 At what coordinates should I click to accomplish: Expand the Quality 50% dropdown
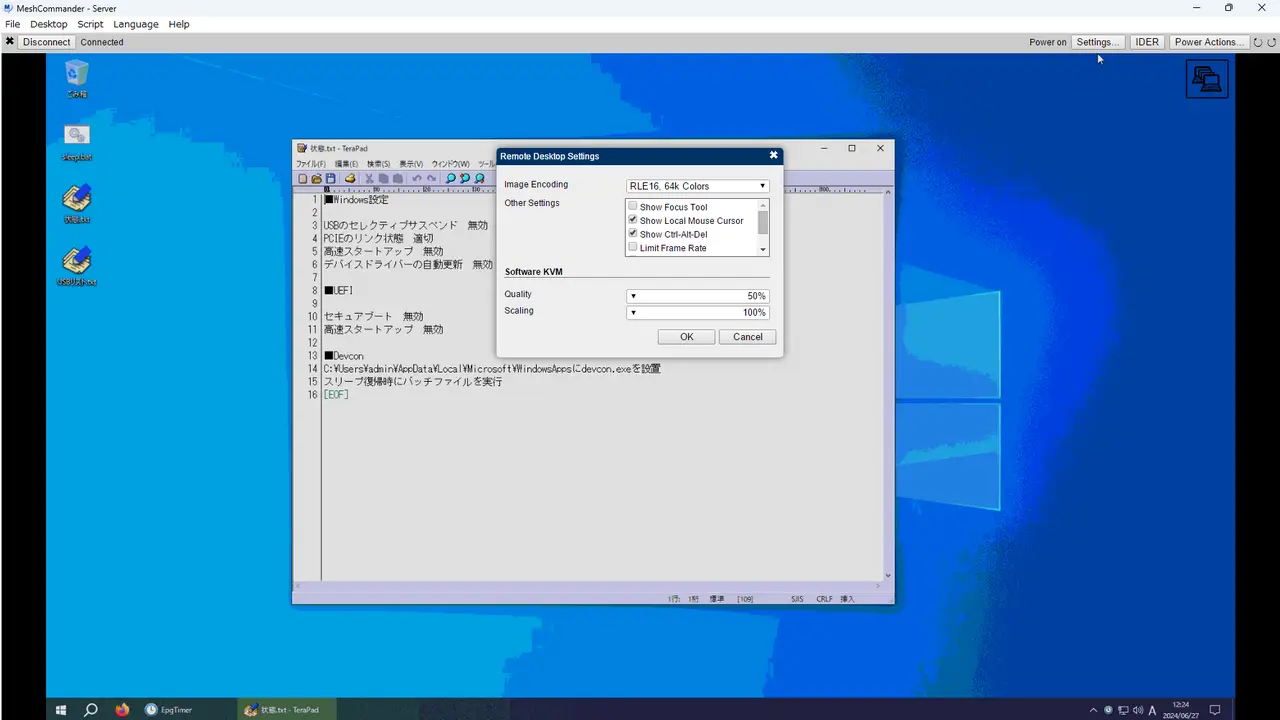[697, 296]
